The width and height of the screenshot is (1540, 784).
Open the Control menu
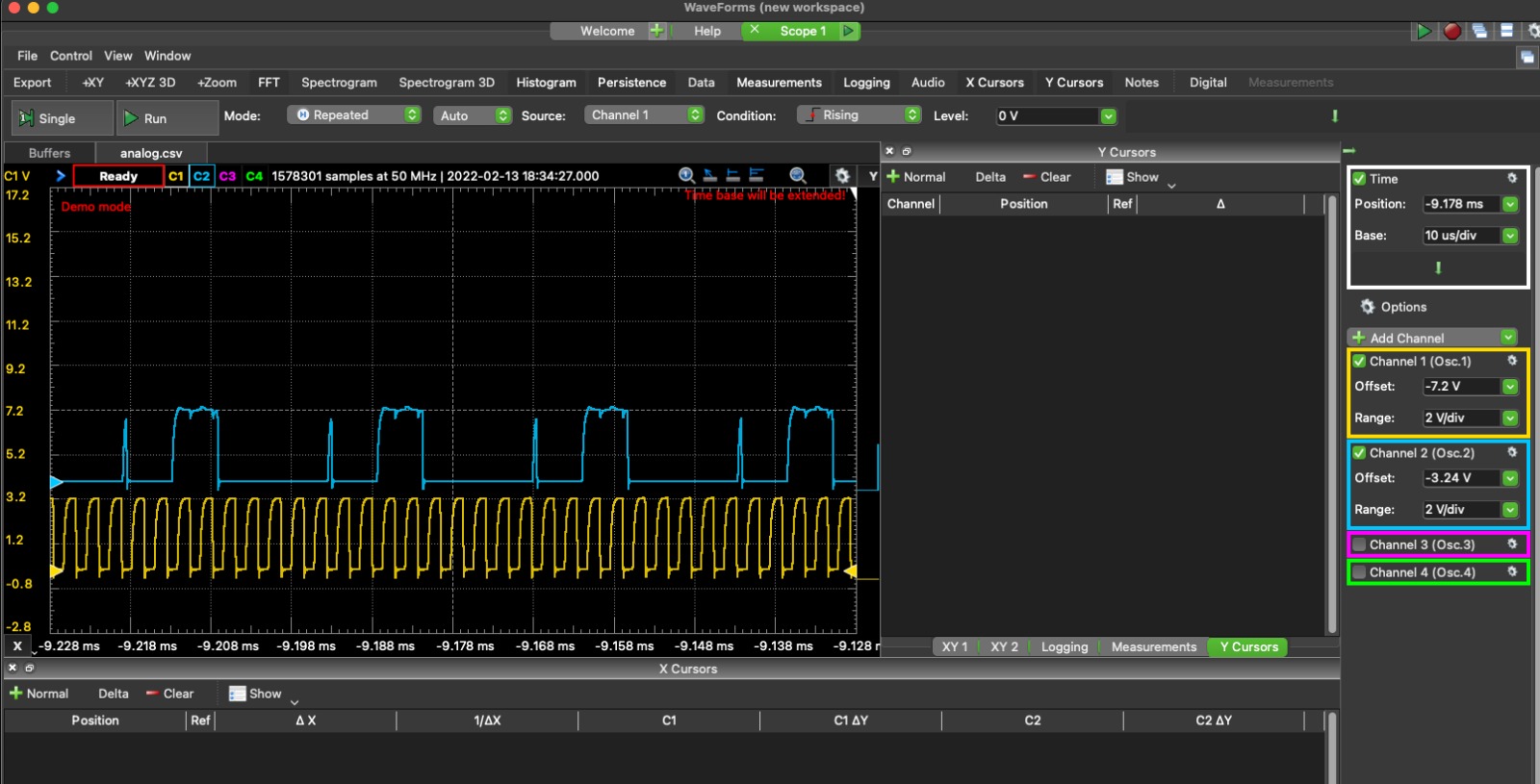pos(71,56)
